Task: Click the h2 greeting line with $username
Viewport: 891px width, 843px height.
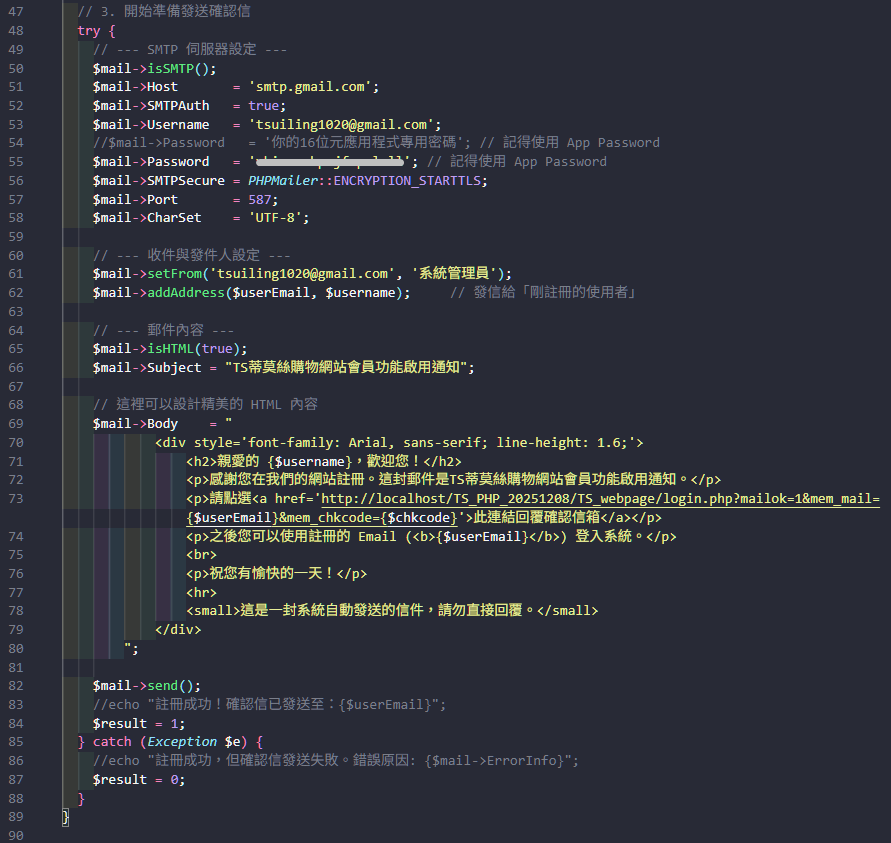Action: pyautogui.click(x=323, y=461)
